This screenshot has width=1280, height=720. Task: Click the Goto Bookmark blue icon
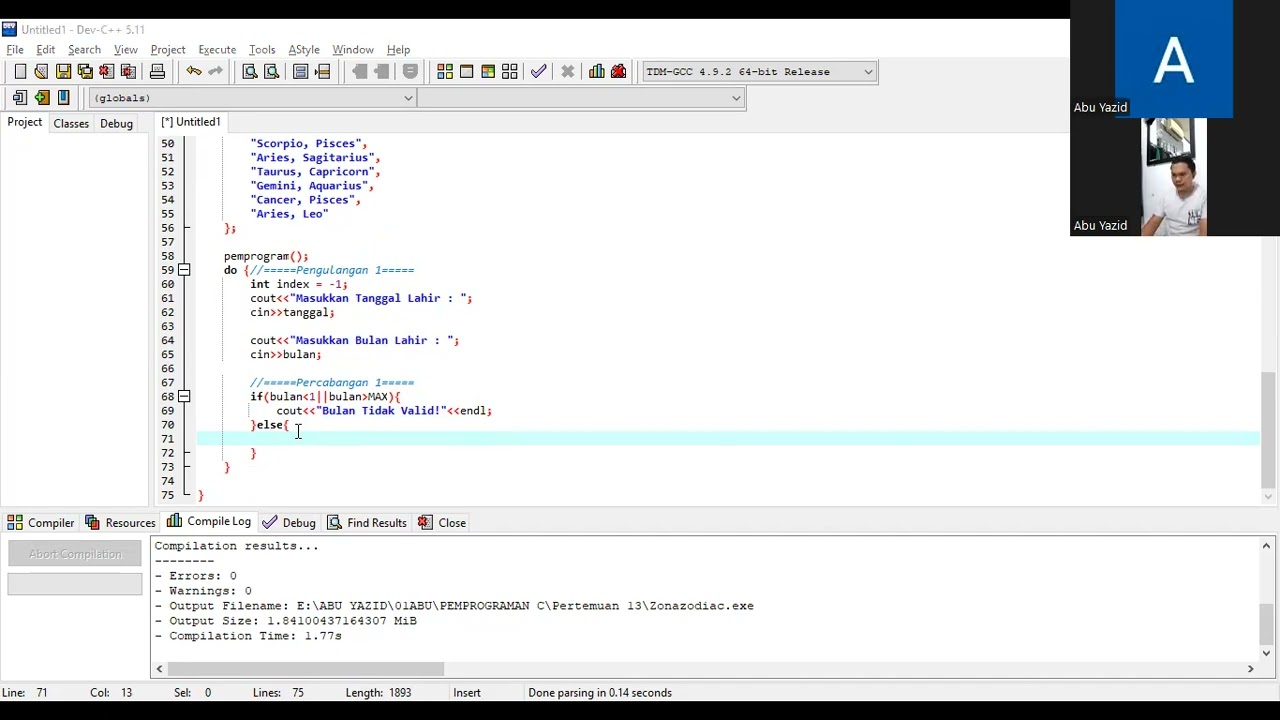coord(63,97)
